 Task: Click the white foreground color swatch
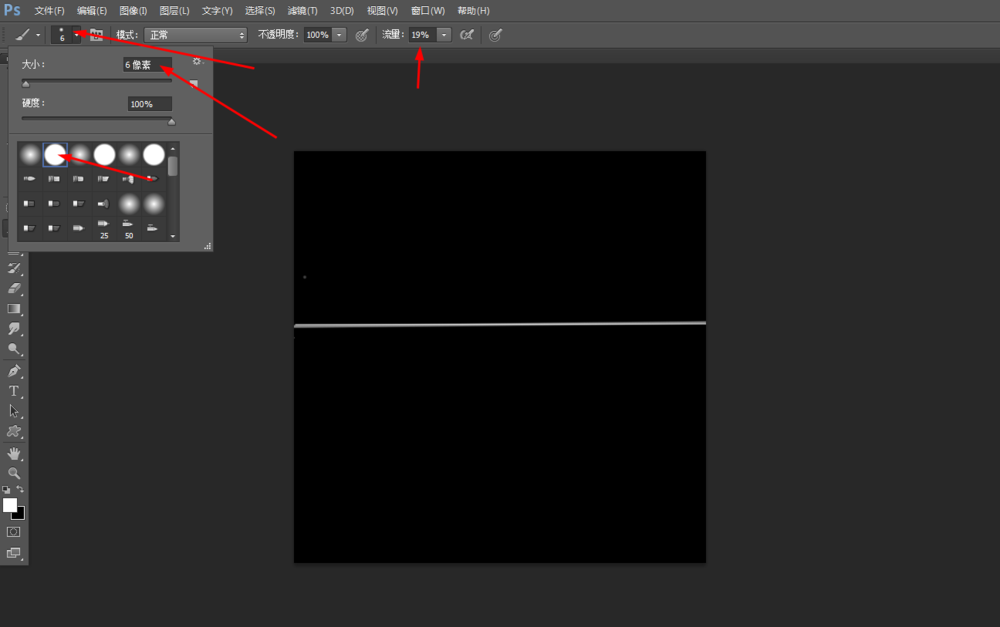click(x=10, y=505)
